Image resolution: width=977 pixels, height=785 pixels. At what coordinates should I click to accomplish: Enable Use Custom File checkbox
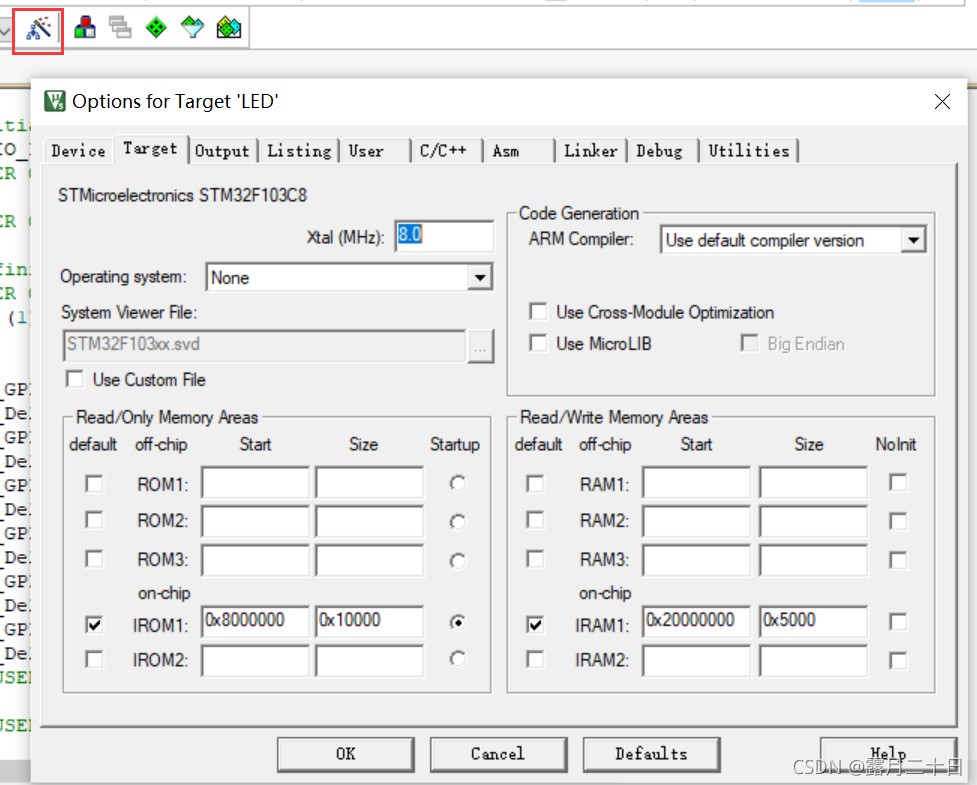point(75,379)
